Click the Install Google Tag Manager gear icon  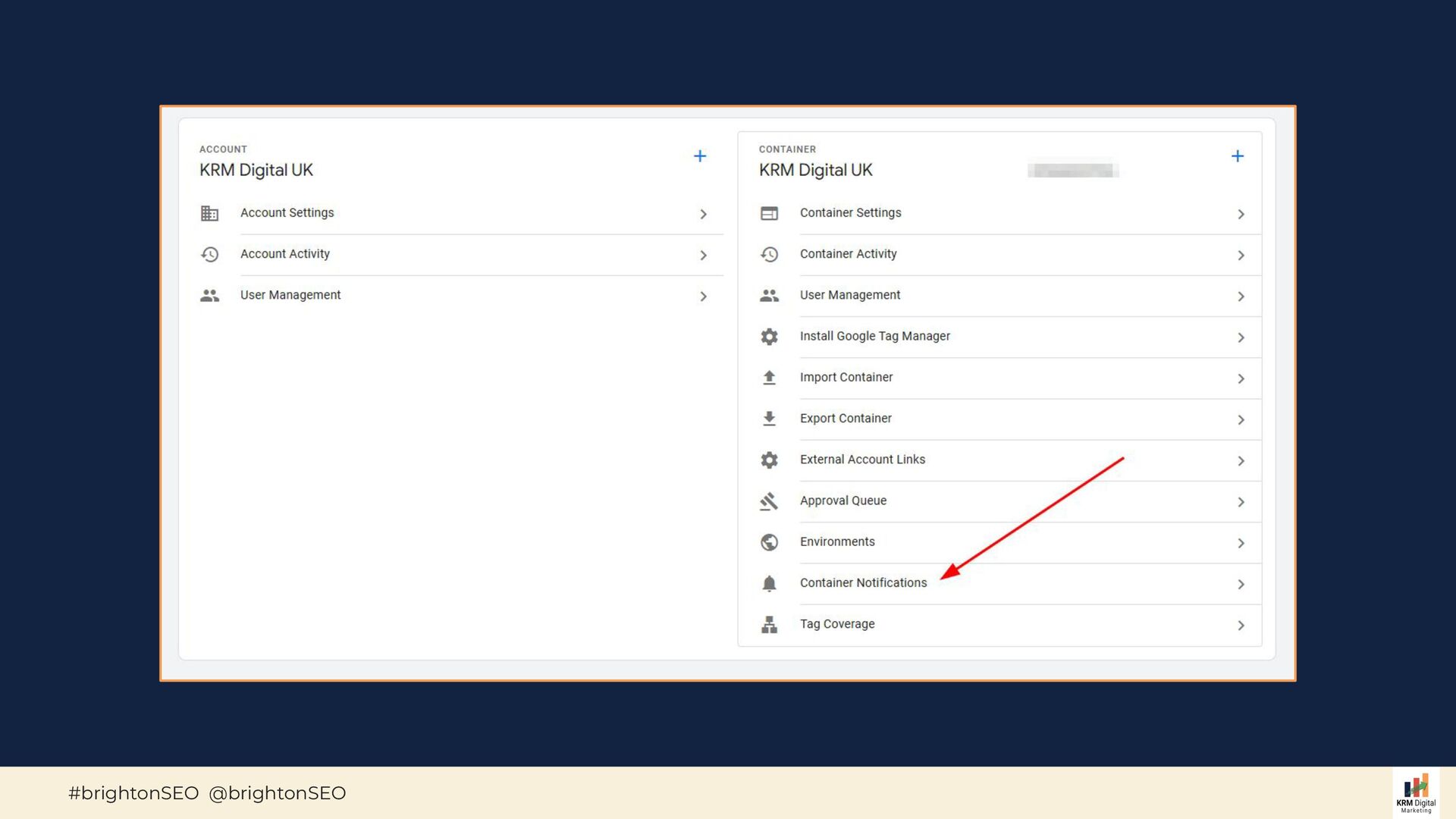[x=769, y=337]
